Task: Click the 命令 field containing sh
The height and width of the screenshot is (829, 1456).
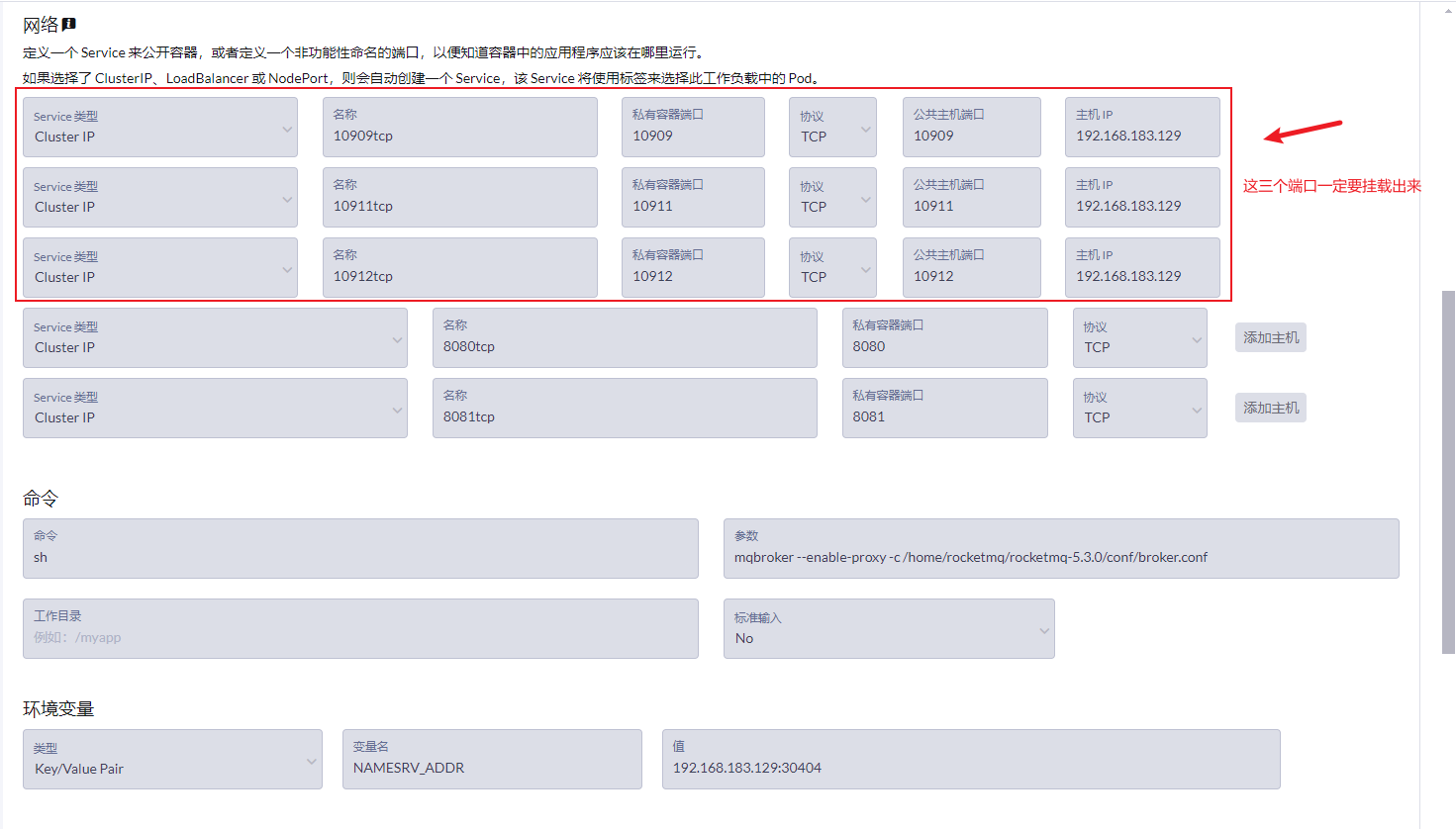Action: click(x=360, y=548)
